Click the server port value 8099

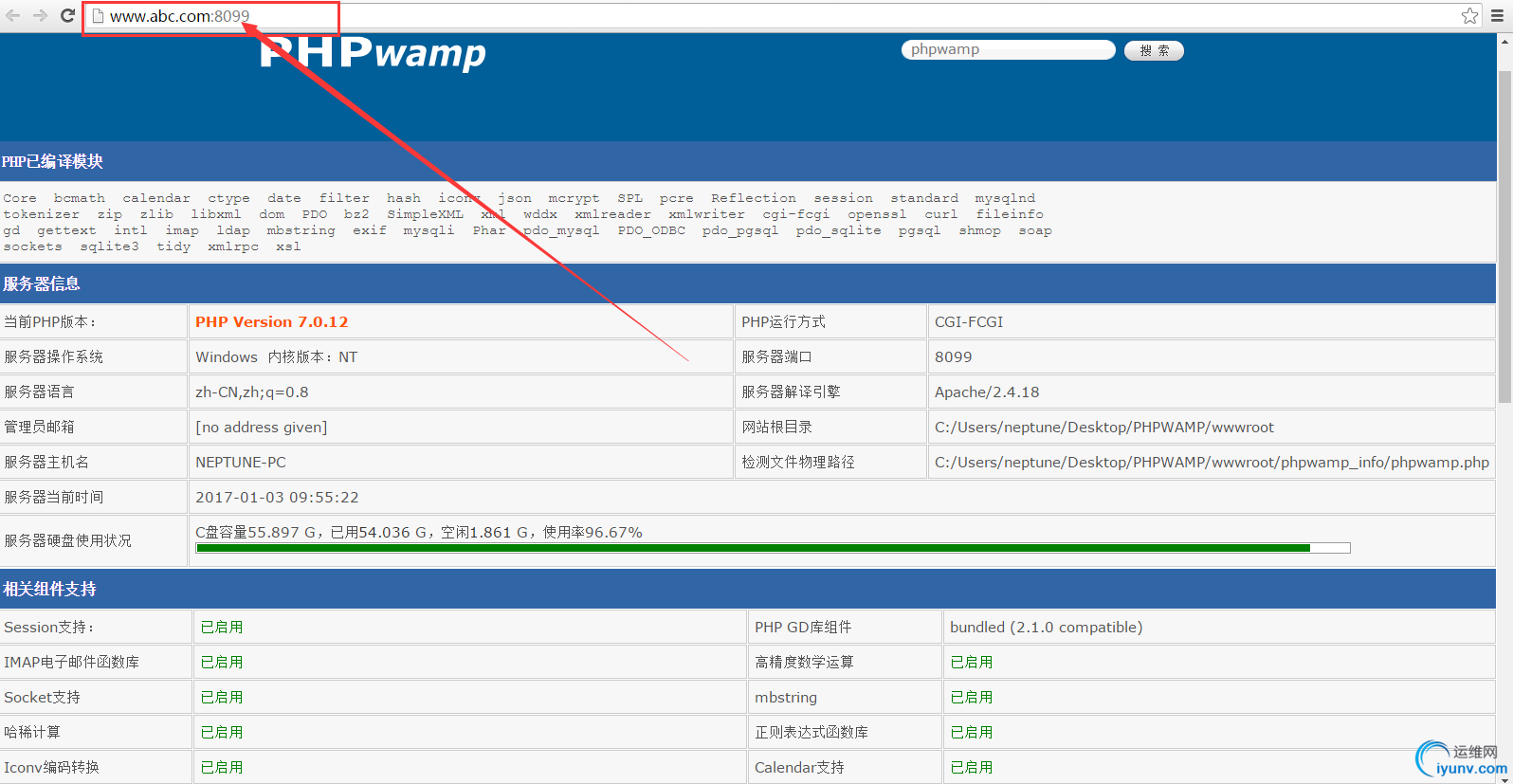coord(954,356)
